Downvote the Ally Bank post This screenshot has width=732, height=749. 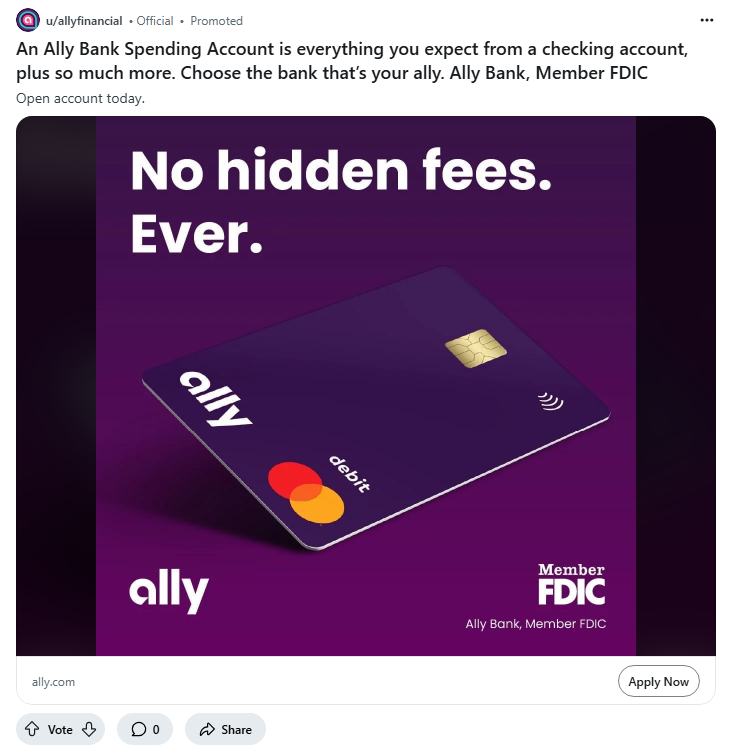pos(89,729)
